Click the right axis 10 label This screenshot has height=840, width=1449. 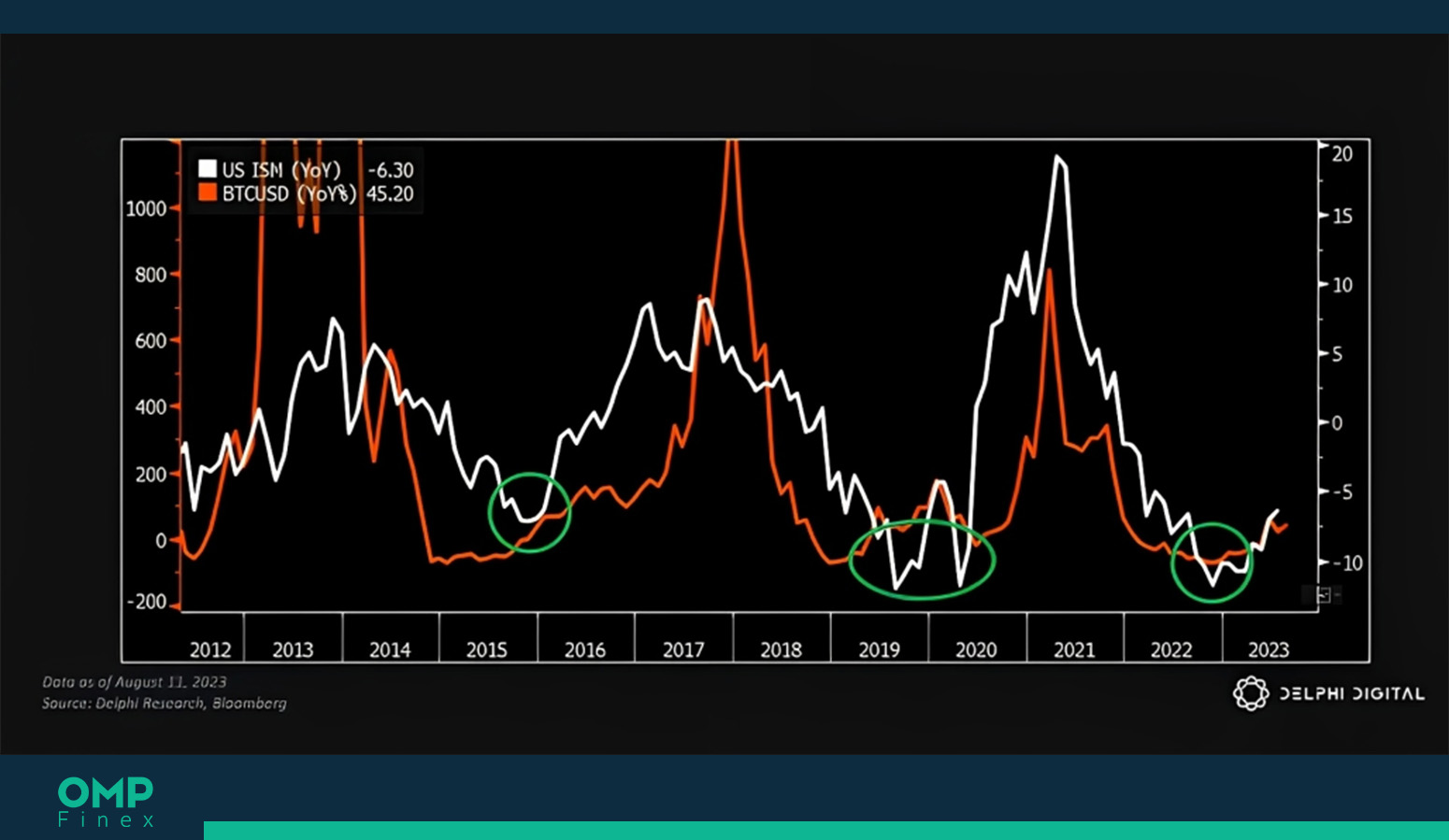pos(1341,285)
